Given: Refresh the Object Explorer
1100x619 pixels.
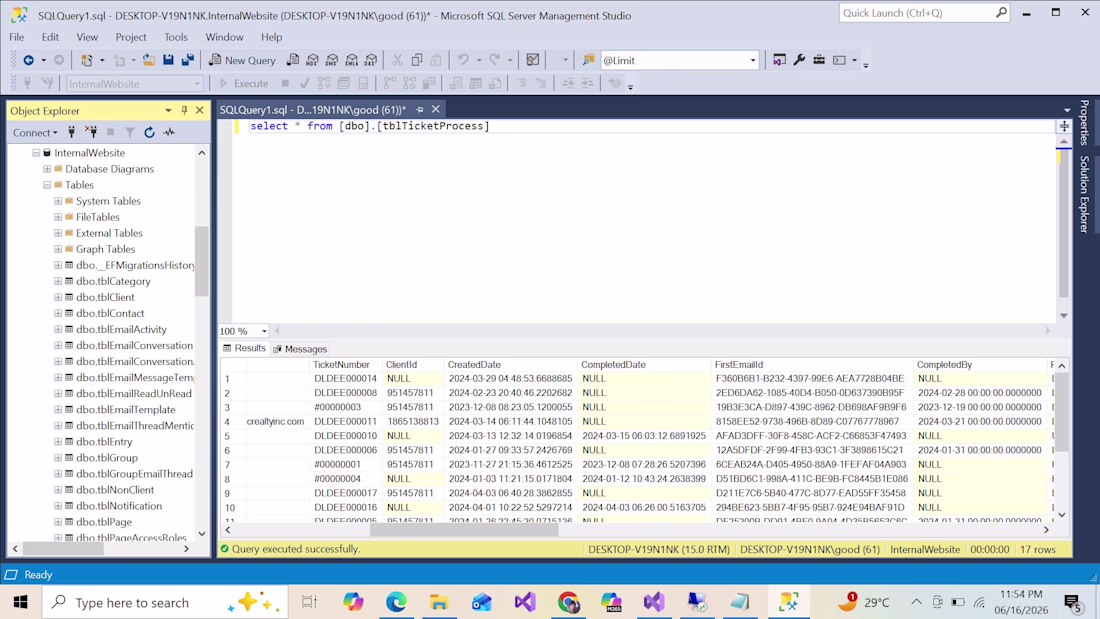Looking at the screenshot, I should 149,132.
